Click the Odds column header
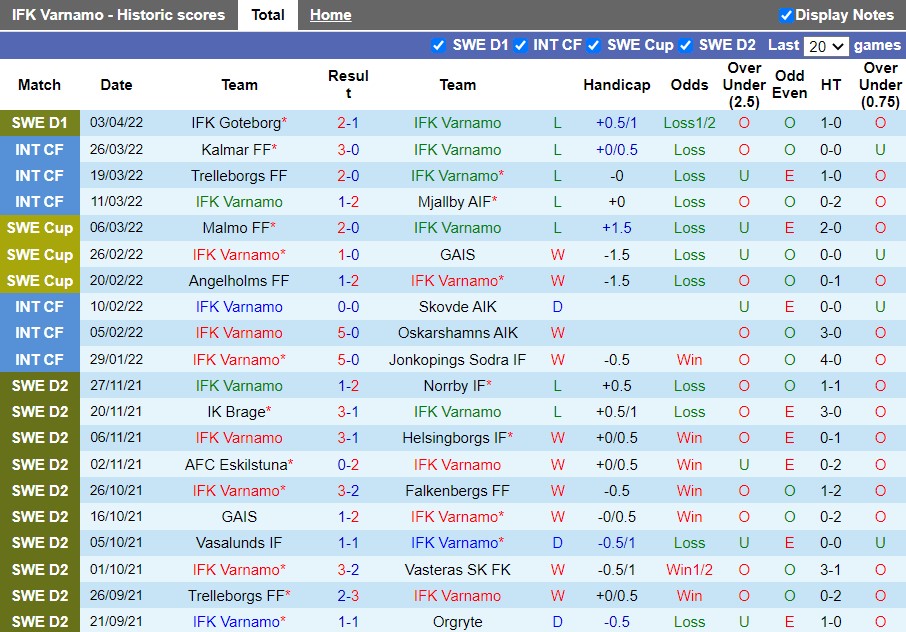This screenshot has width=906, height=632. pos(689,85)
